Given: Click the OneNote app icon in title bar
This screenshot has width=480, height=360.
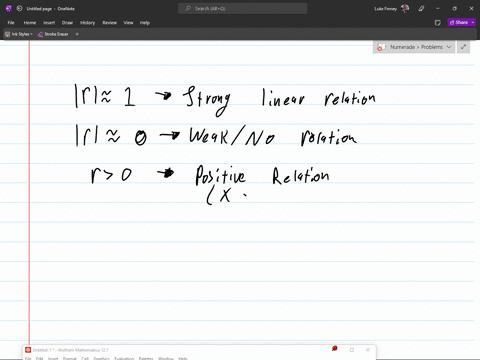Looking at the screenshot, I should click(x=9, y=9).
